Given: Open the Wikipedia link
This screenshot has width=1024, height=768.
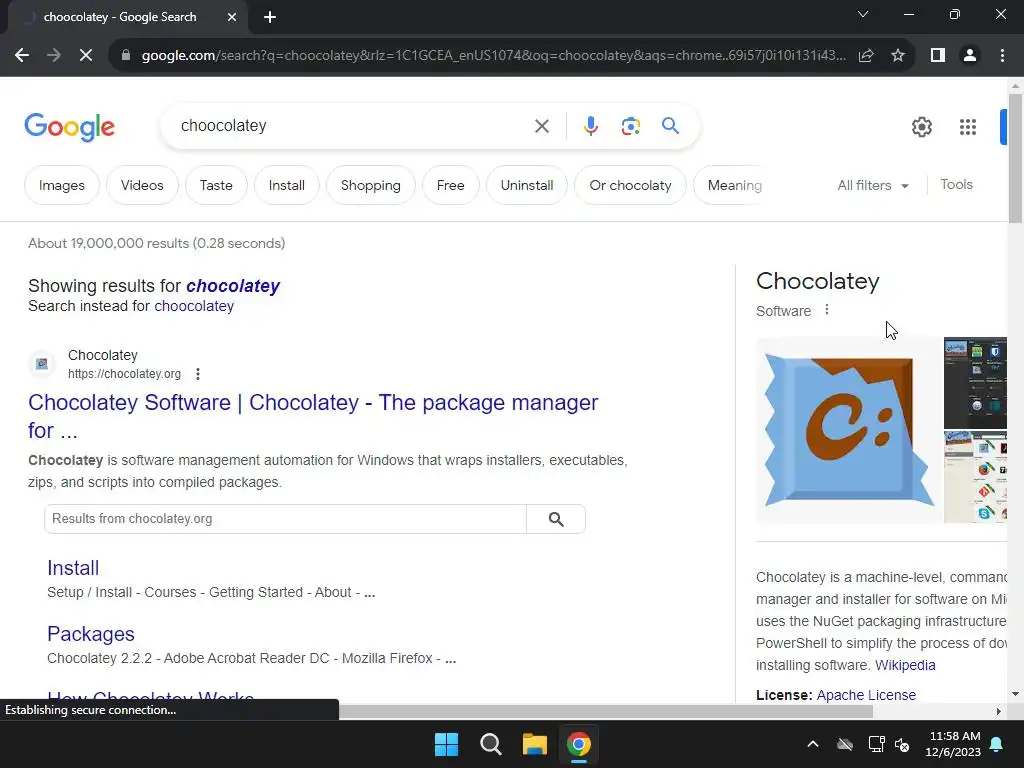Looking at the screenshot, I should point(905,665).
